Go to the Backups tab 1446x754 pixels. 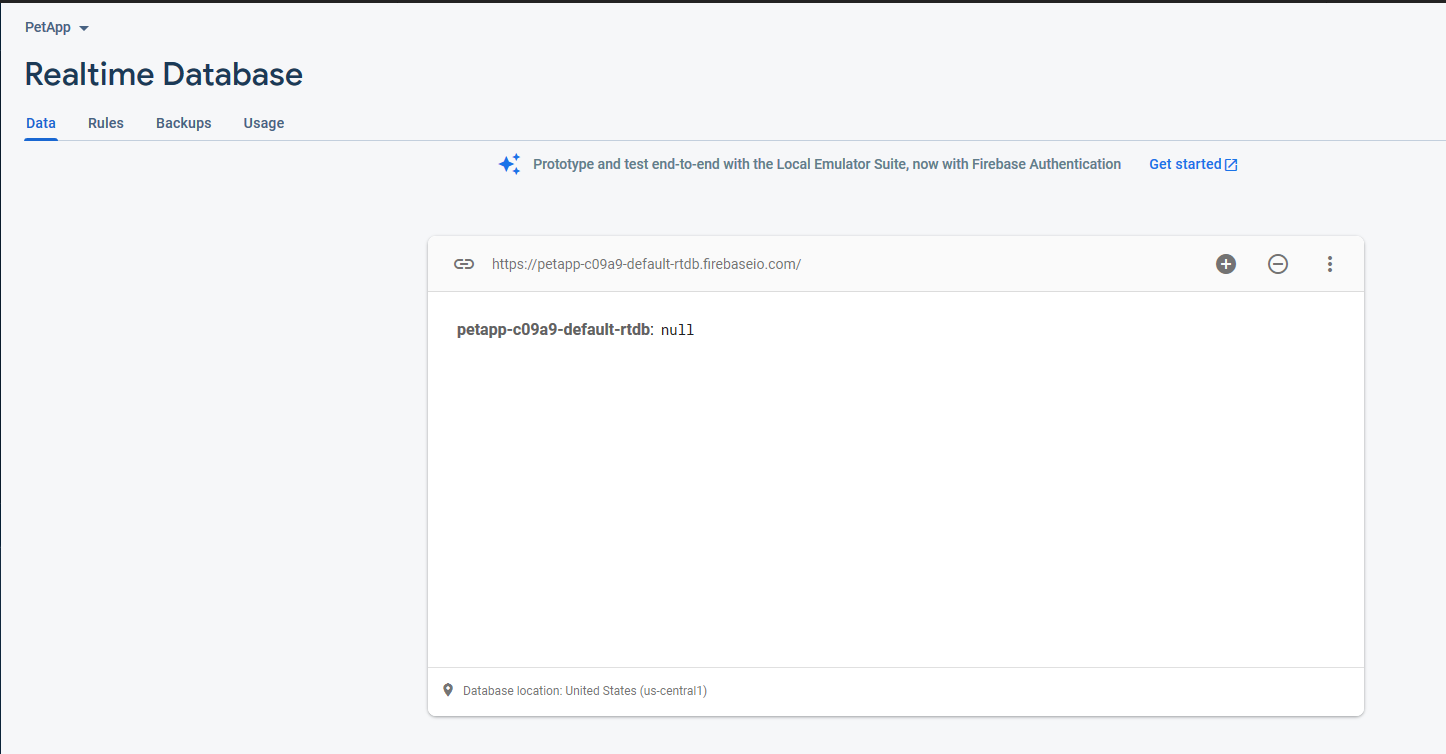tap(184, 123)
